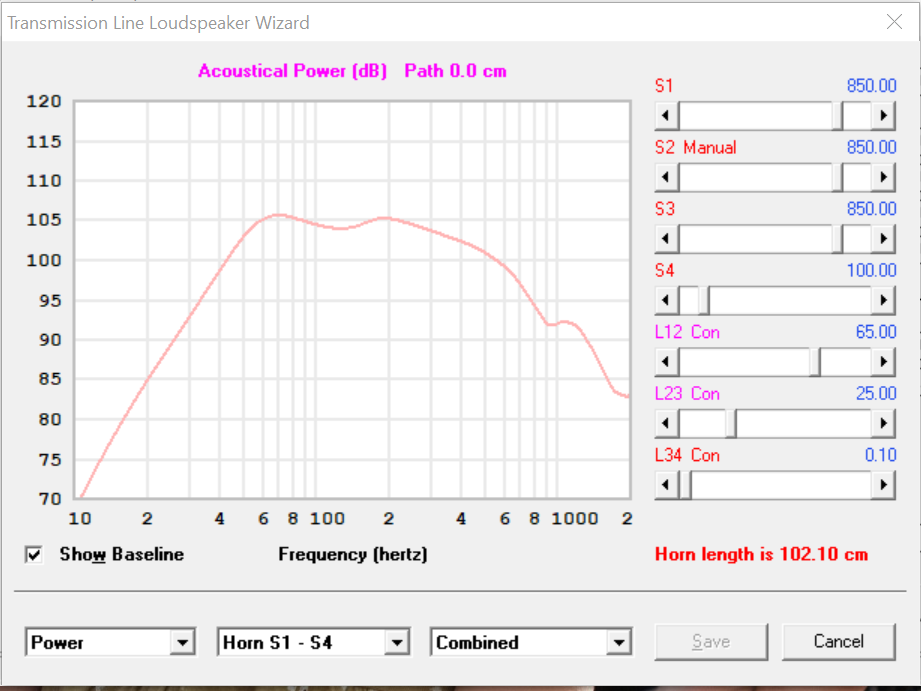The height and width of the screenshot is (691, 921).
Task: Click the S4 value 100.00
Action: click(x=872, y=270)
